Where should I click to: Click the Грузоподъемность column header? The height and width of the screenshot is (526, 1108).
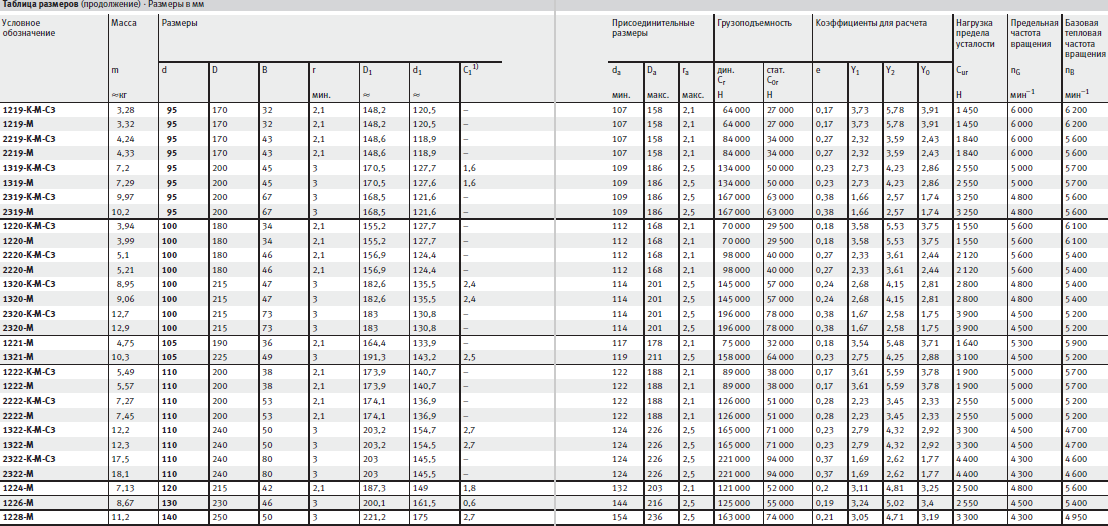pyautogui.click(x=754, y=23)
